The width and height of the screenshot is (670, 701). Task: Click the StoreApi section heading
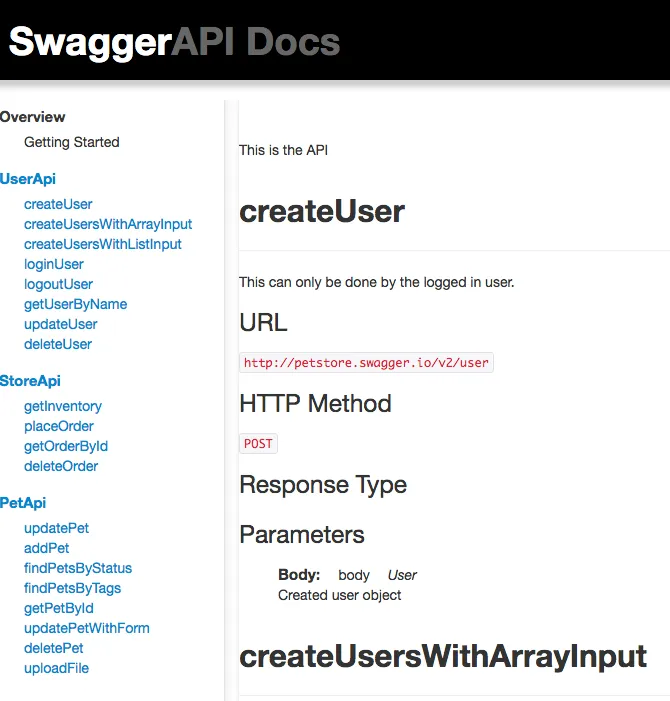30,381
